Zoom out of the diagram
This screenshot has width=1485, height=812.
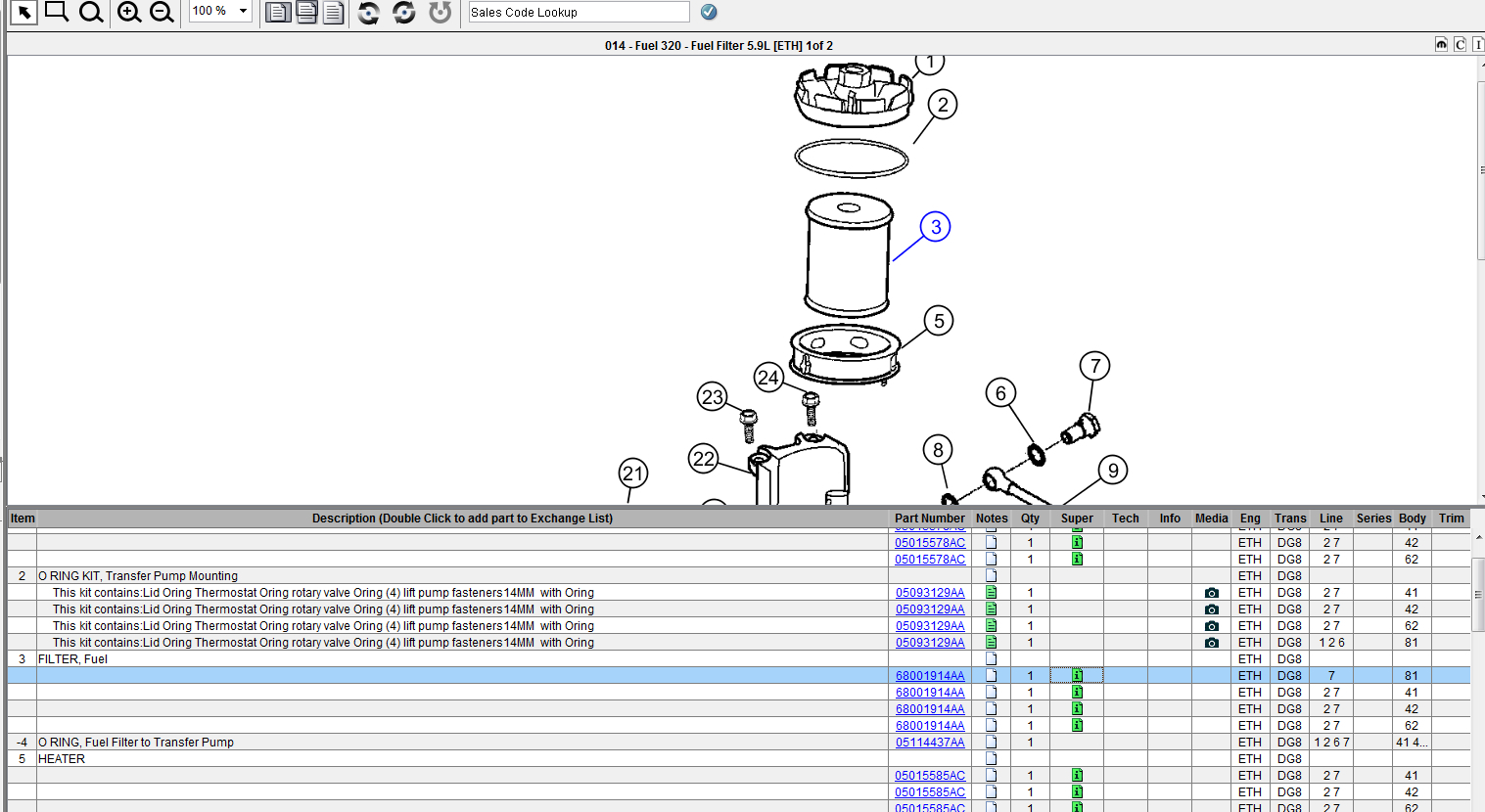coord(162,12)
